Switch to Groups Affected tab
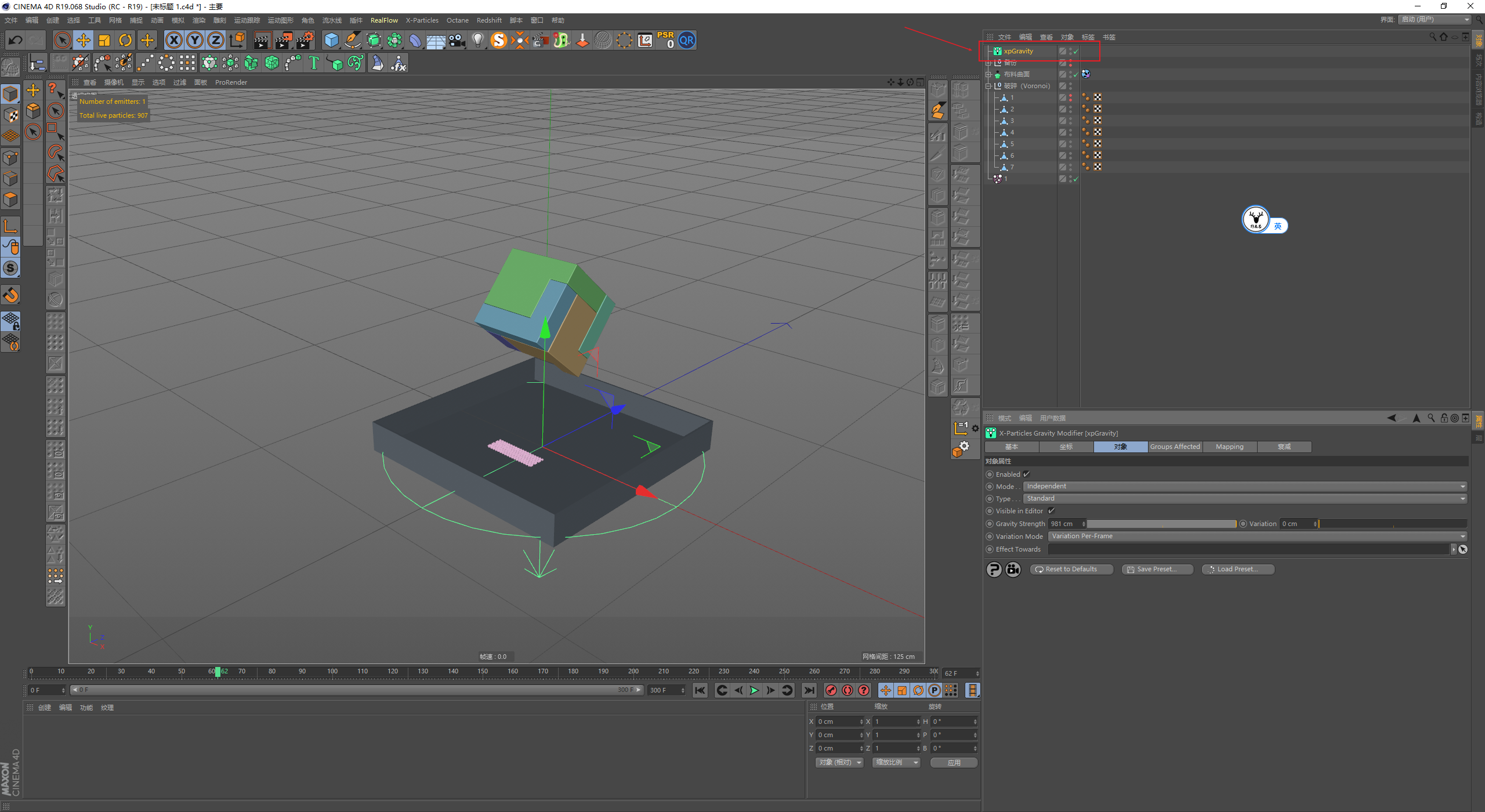 [1175, 447]
